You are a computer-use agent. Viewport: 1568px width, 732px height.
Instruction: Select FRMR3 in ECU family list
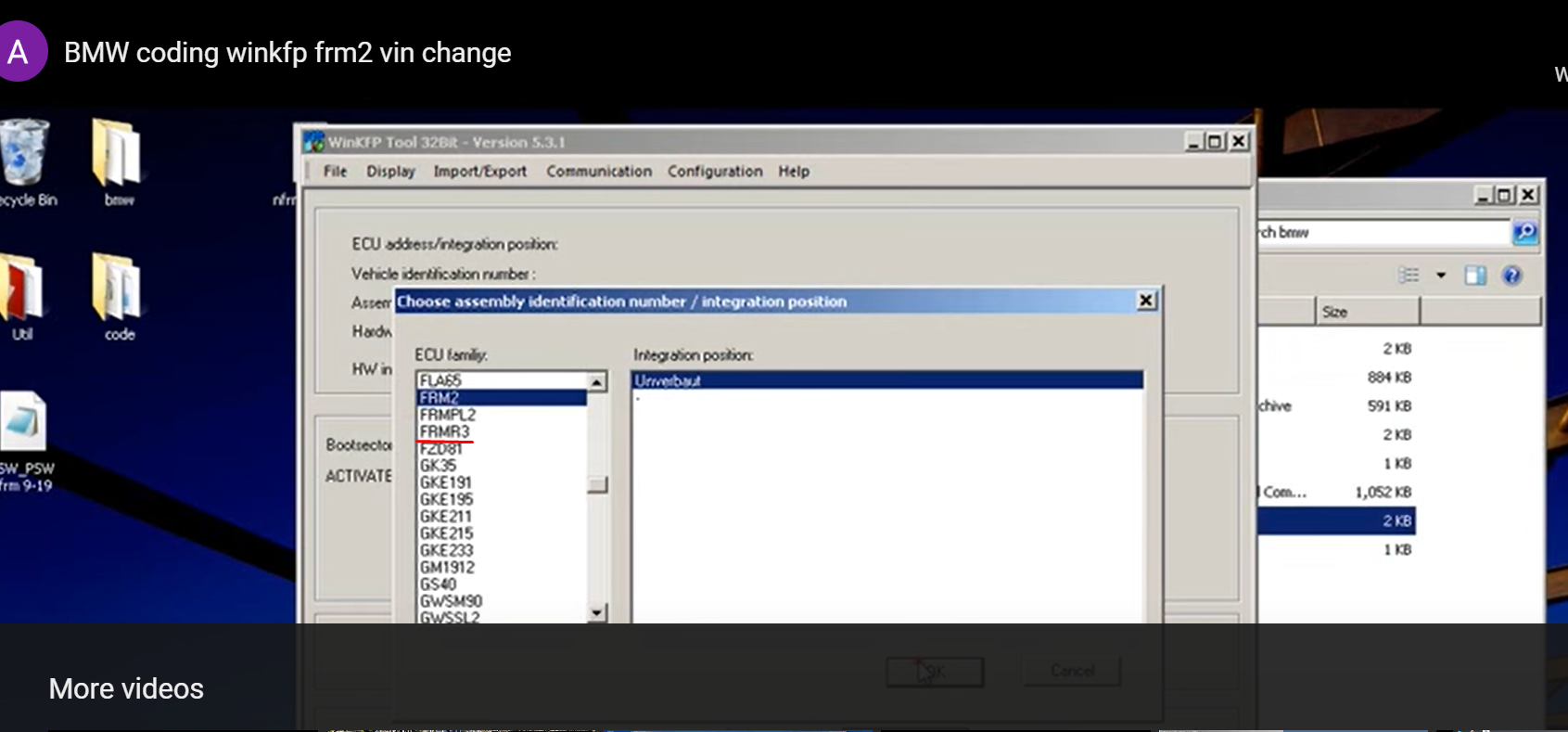click(x=502, y=432)
